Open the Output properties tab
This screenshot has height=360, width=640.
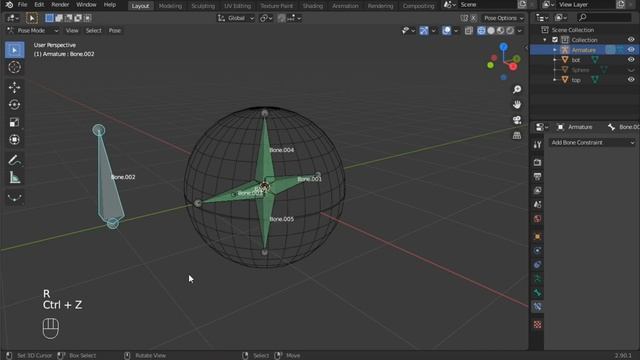click(x=538, y=176)
